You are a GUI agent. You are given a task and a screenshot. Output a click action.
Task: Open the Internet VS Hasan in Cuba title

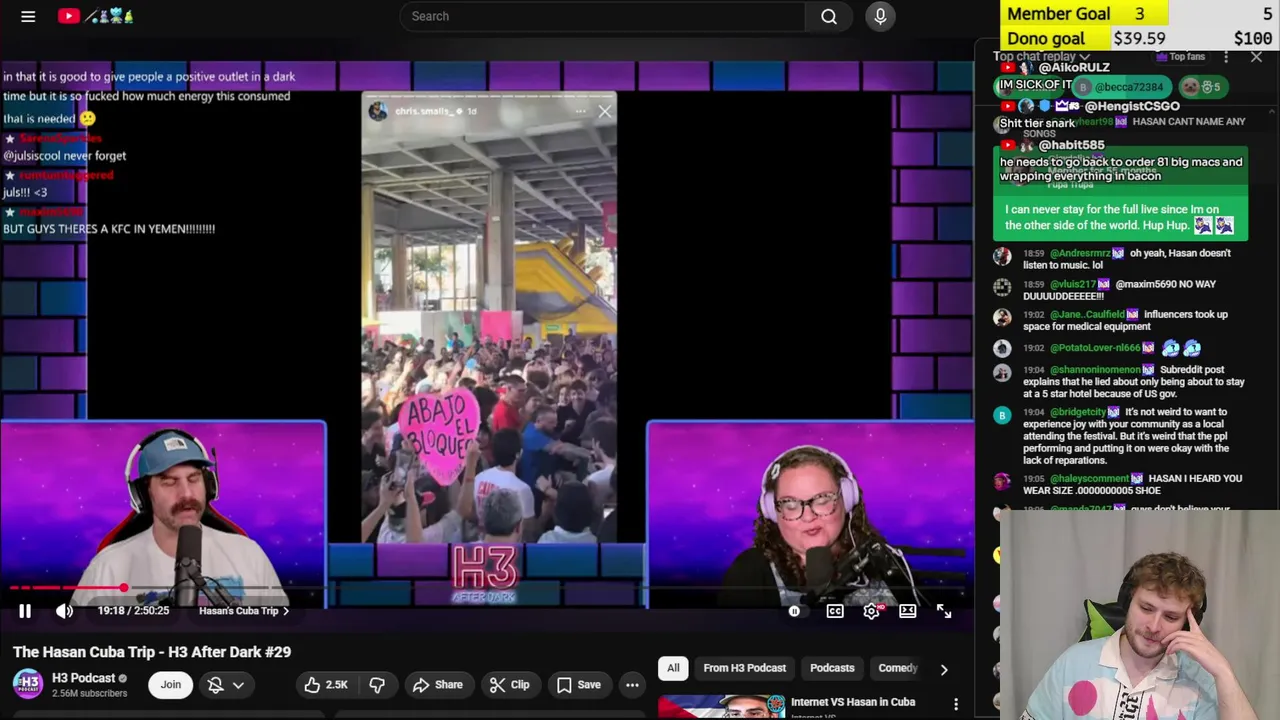click(852, 702)
